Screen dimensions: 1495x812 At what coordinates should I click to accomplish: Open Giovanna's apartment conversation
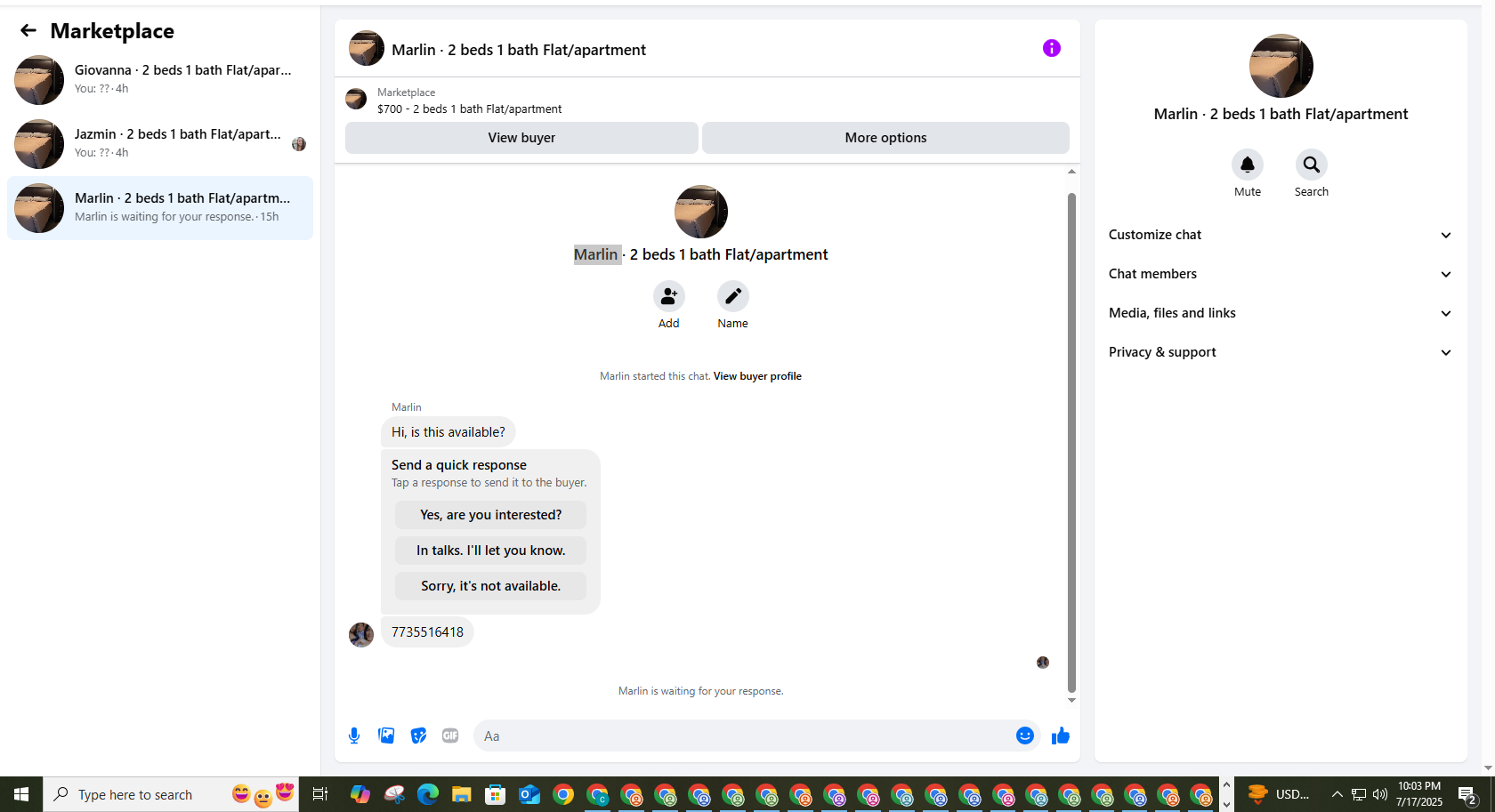click(x=160, y=80)
